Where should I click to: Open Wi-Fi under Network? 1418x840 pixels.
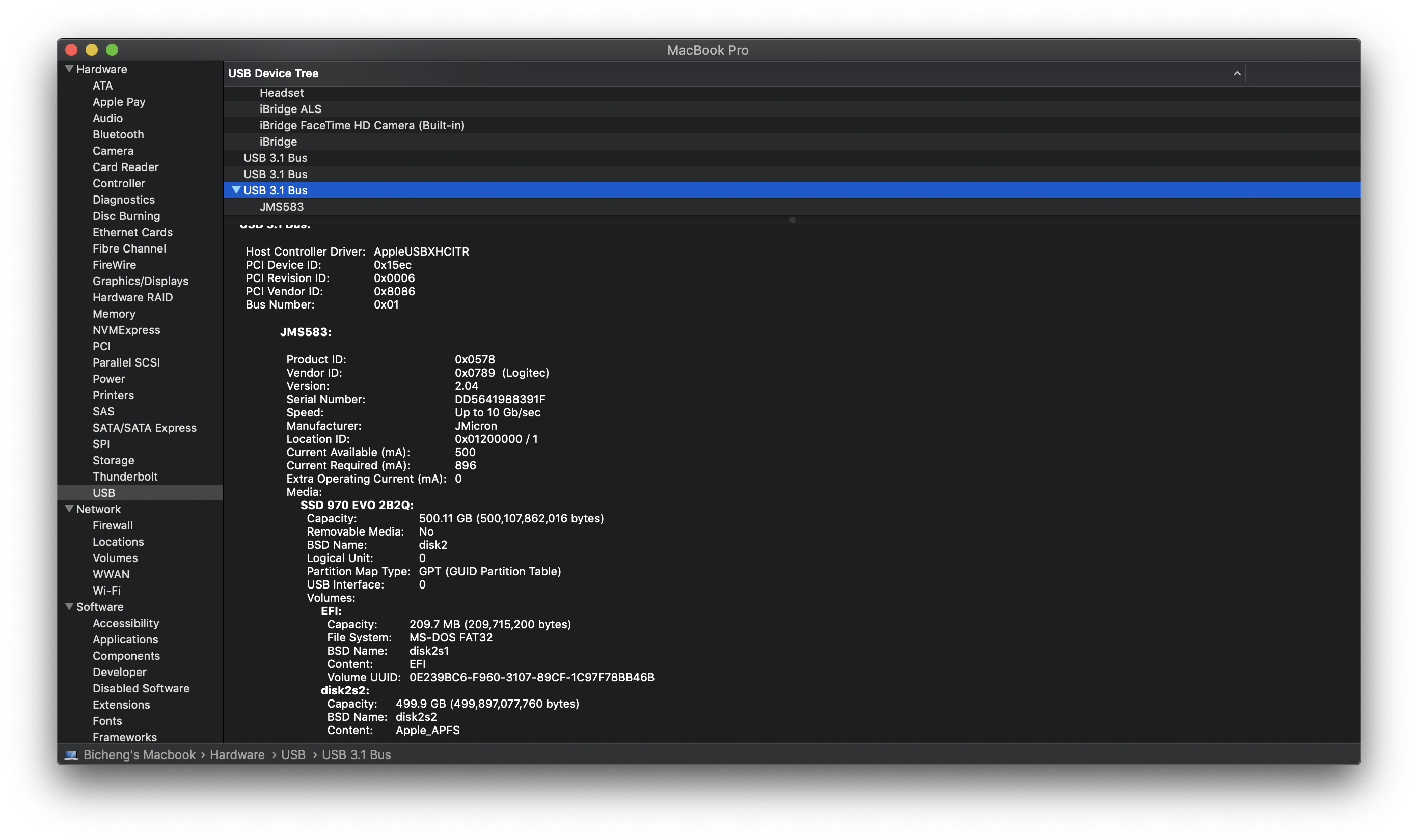106,591
